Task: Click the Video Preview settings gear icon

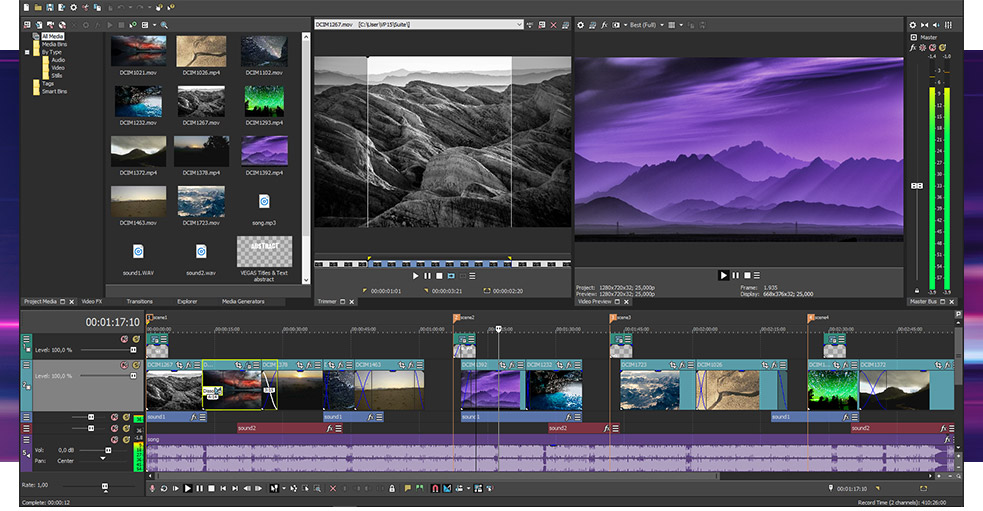Action: 580,24
